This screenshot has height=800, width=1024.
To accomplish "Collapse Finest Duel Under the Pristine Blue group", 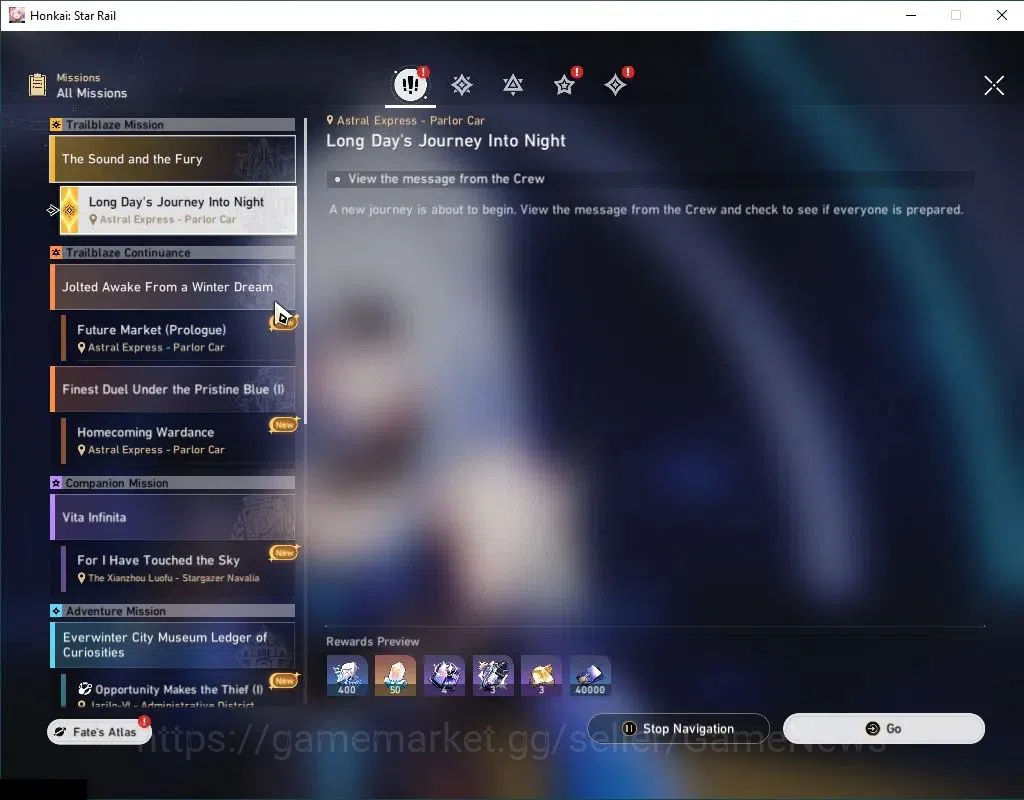I will pos(172,389).
